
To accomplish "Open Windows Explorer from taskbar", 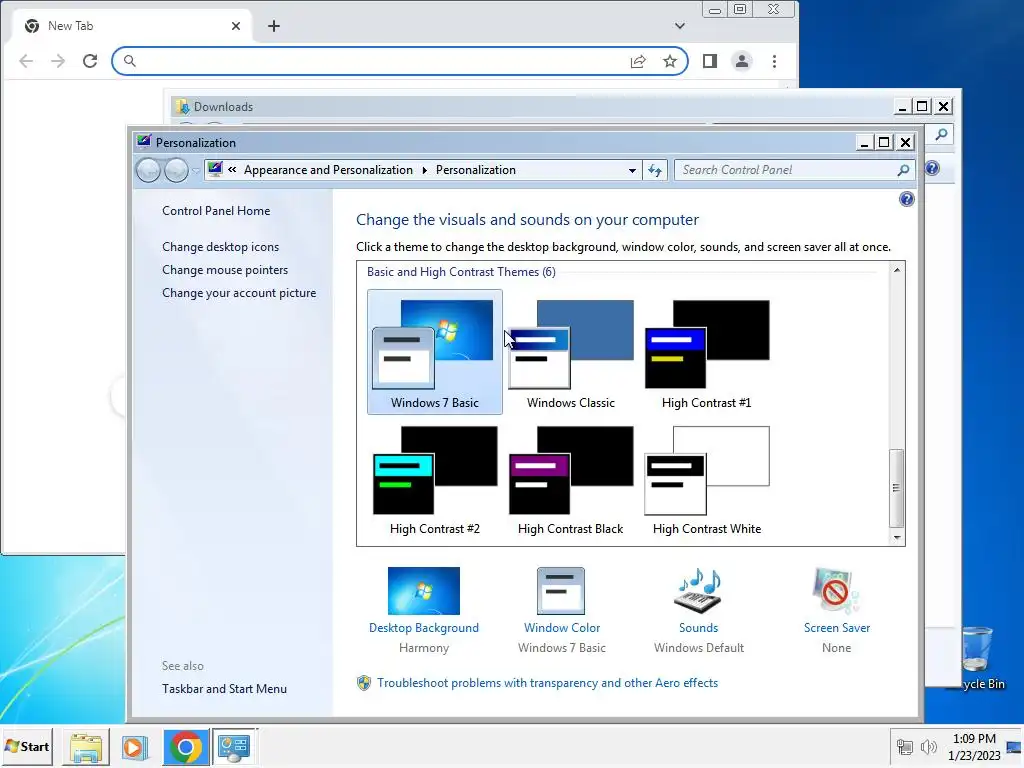I will 86,747.
